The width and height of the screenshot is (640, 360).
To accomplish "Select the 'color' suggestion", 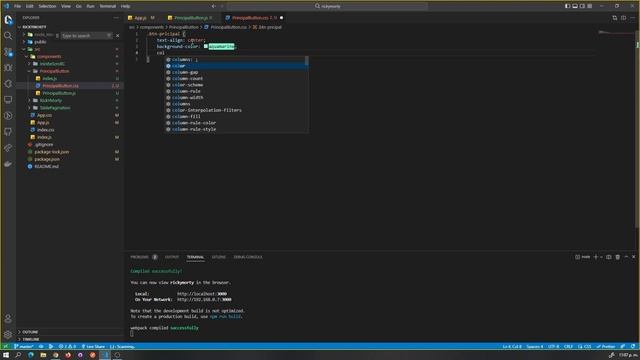I will point(237,66).
